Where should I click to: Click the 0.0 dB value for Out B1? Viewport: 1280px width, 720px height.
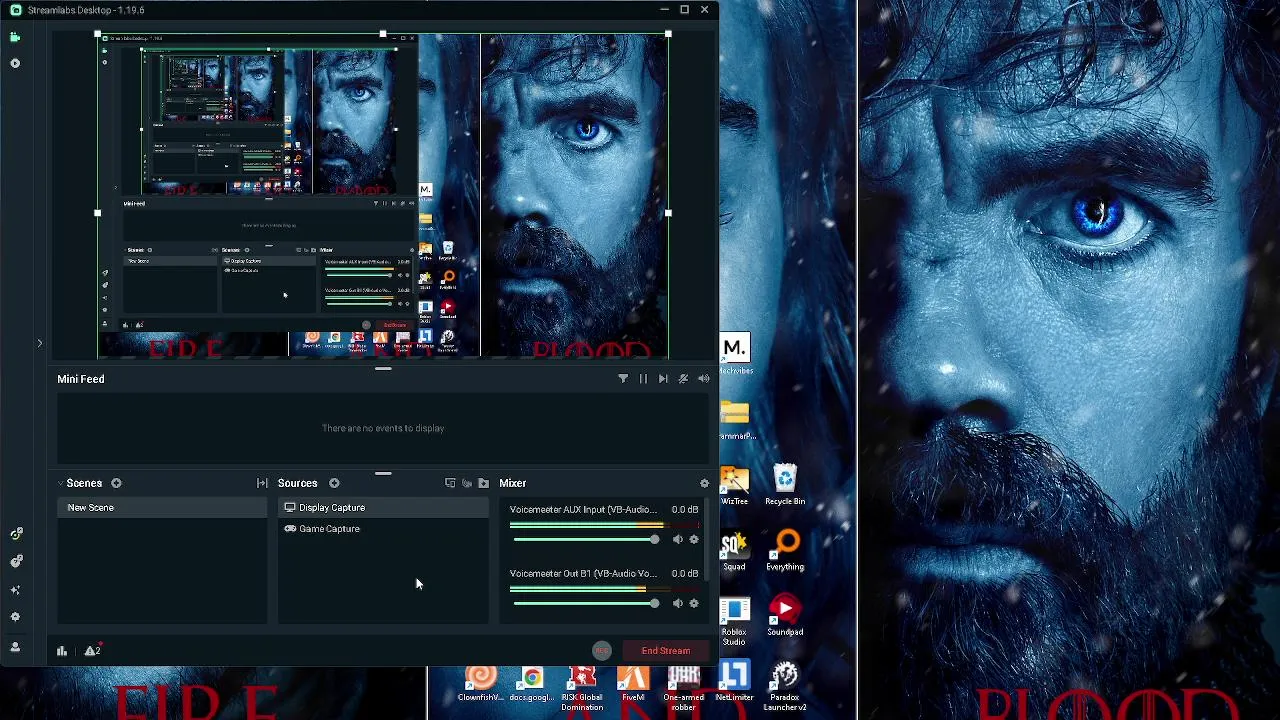[685, 574]
